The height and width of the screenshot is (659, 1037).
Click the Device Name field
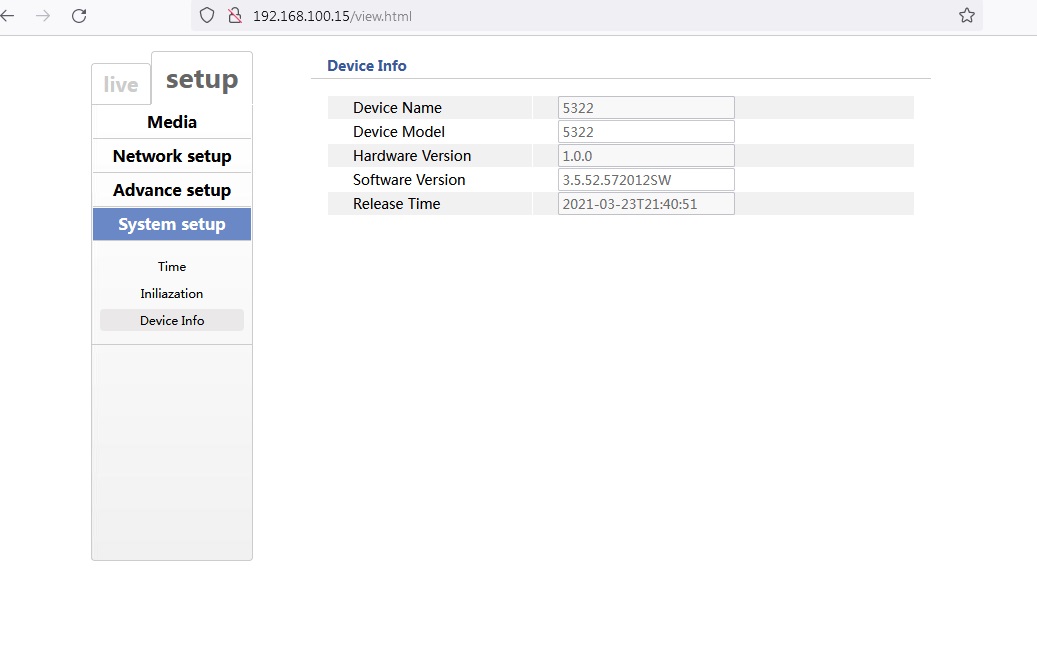point(646,108)
